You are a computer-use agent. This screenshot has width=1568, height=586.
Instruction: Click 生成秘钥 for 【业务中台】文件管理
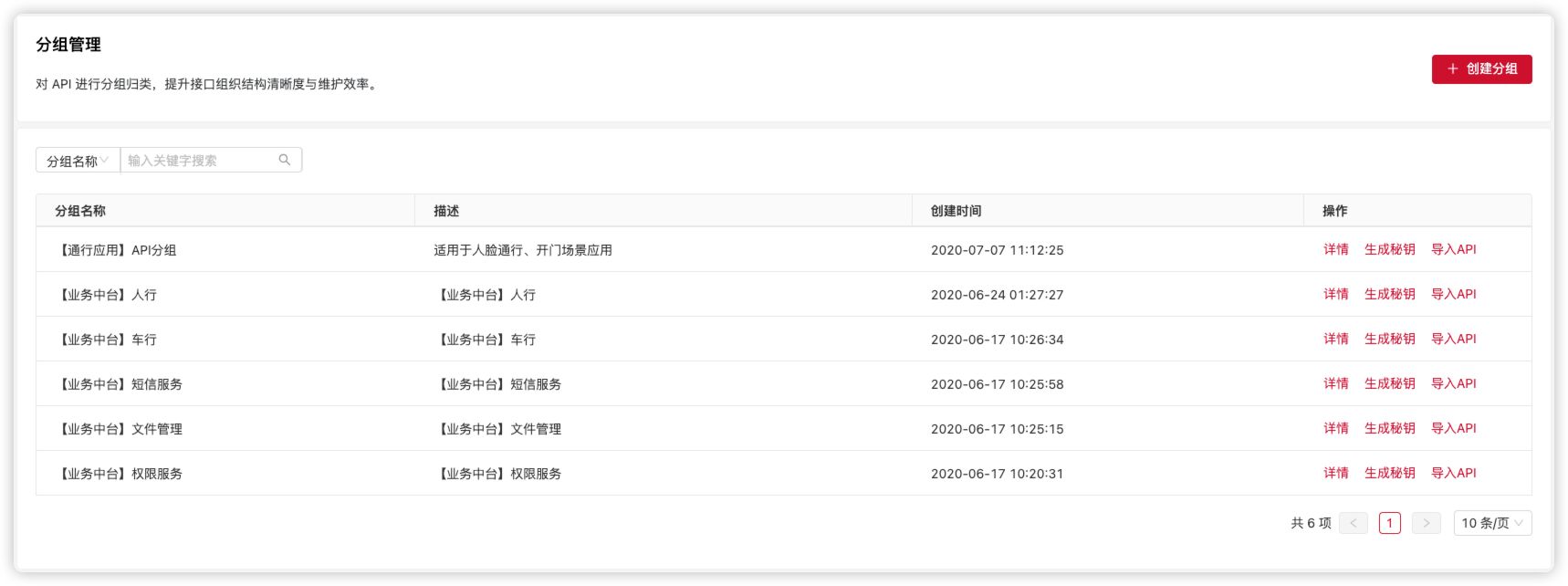coord(1389,428)
